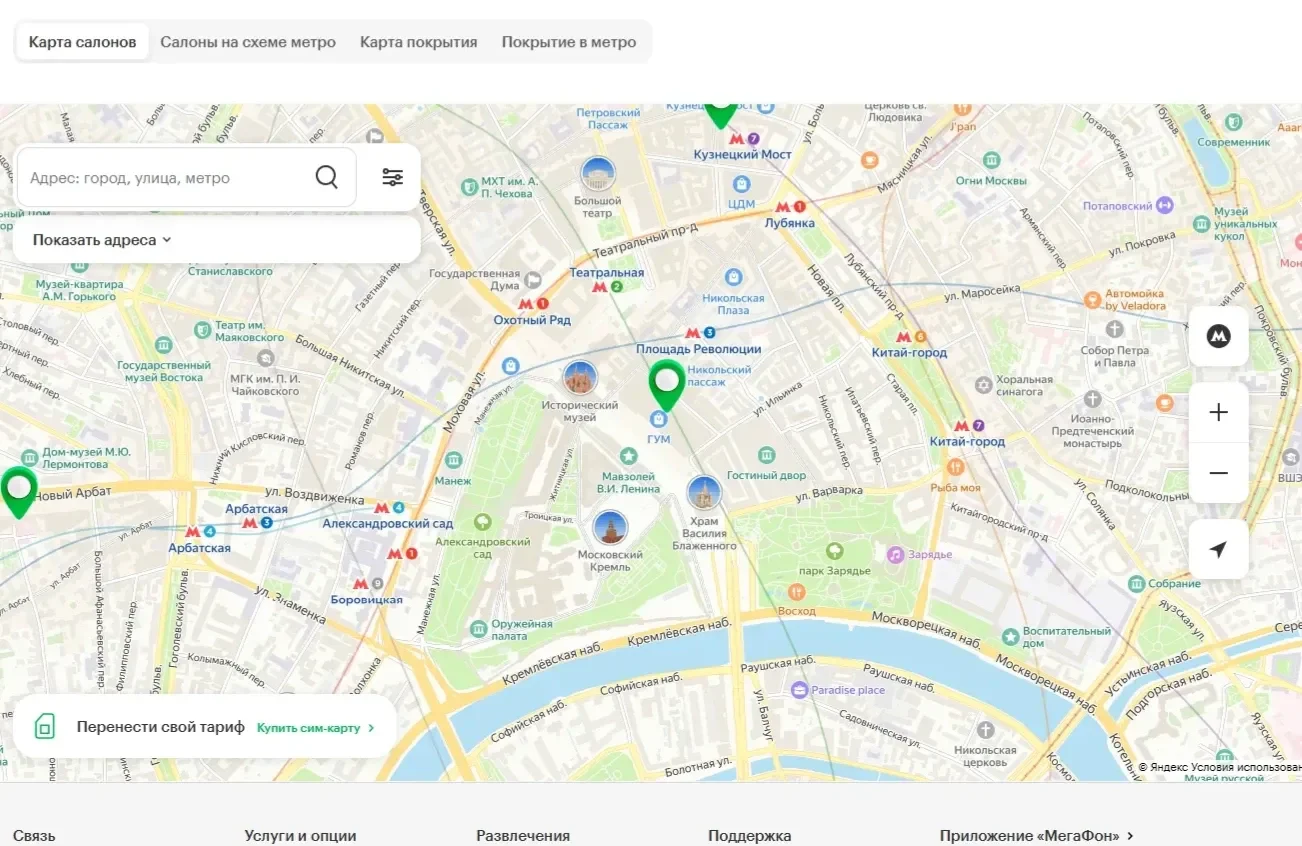This screenshot has height=846, width=1302.
Task: Click the Московский Кремль photo marker
Action: pyautogui.click(x=610, y=527)
